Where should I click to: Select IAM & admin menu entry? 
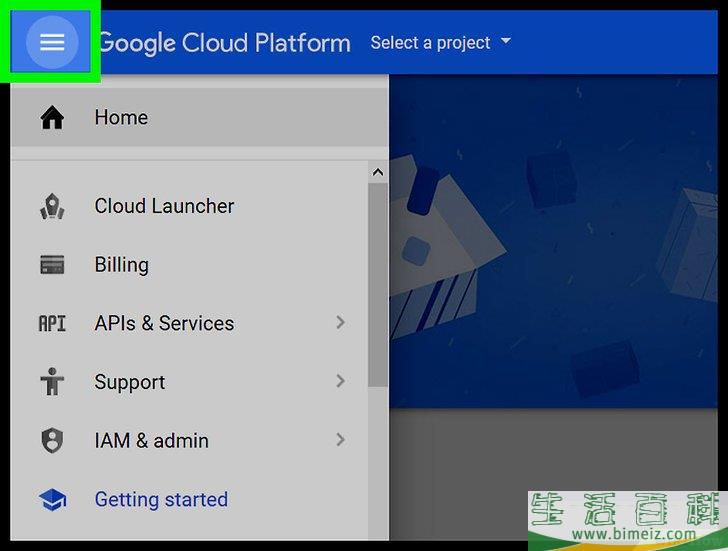tap(189, 441)
